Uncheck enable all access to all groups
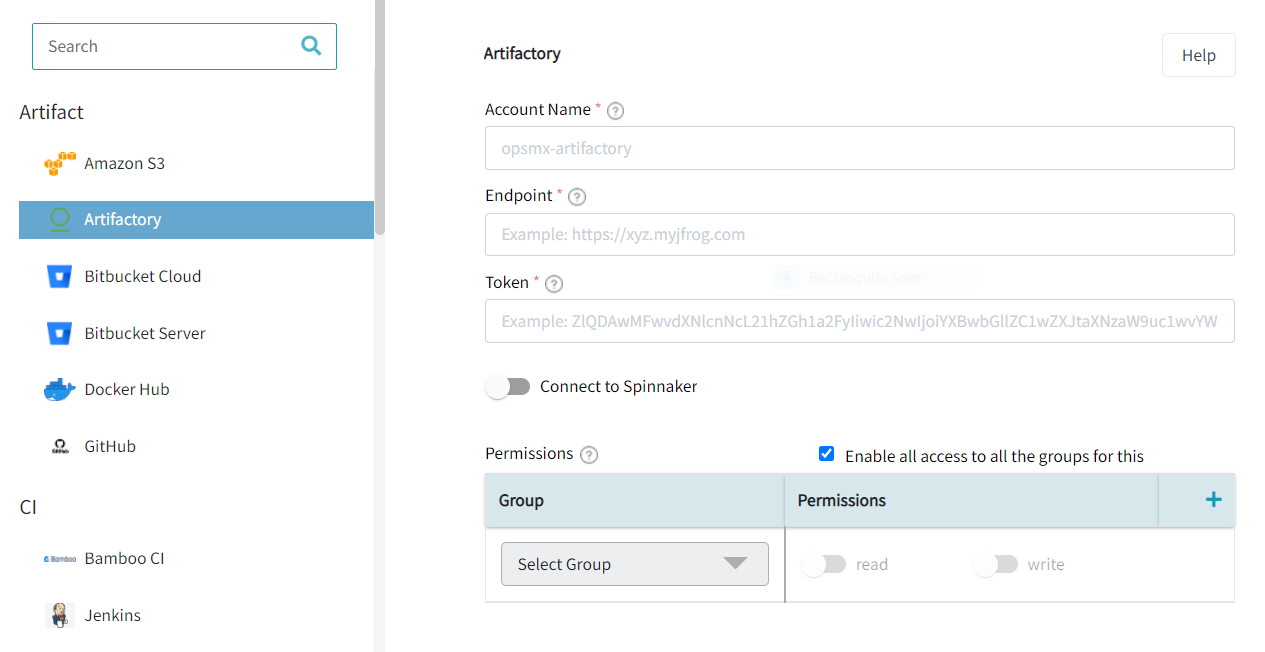Viewport: 1265px width, 652px height. (x=826, y=453)
